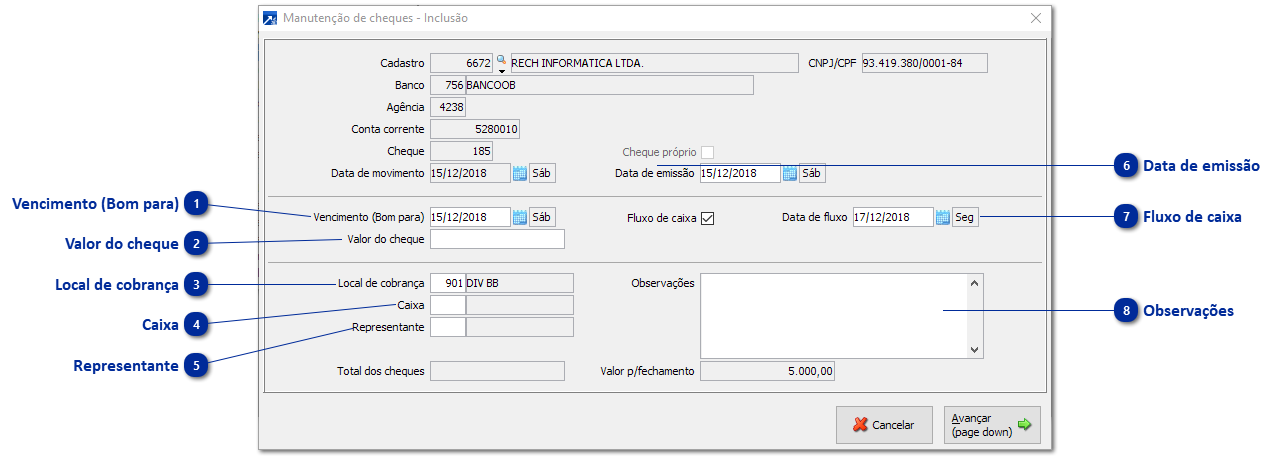
Task: Click Observações scrollbar down arrow
Action: (x=975, y=349)
